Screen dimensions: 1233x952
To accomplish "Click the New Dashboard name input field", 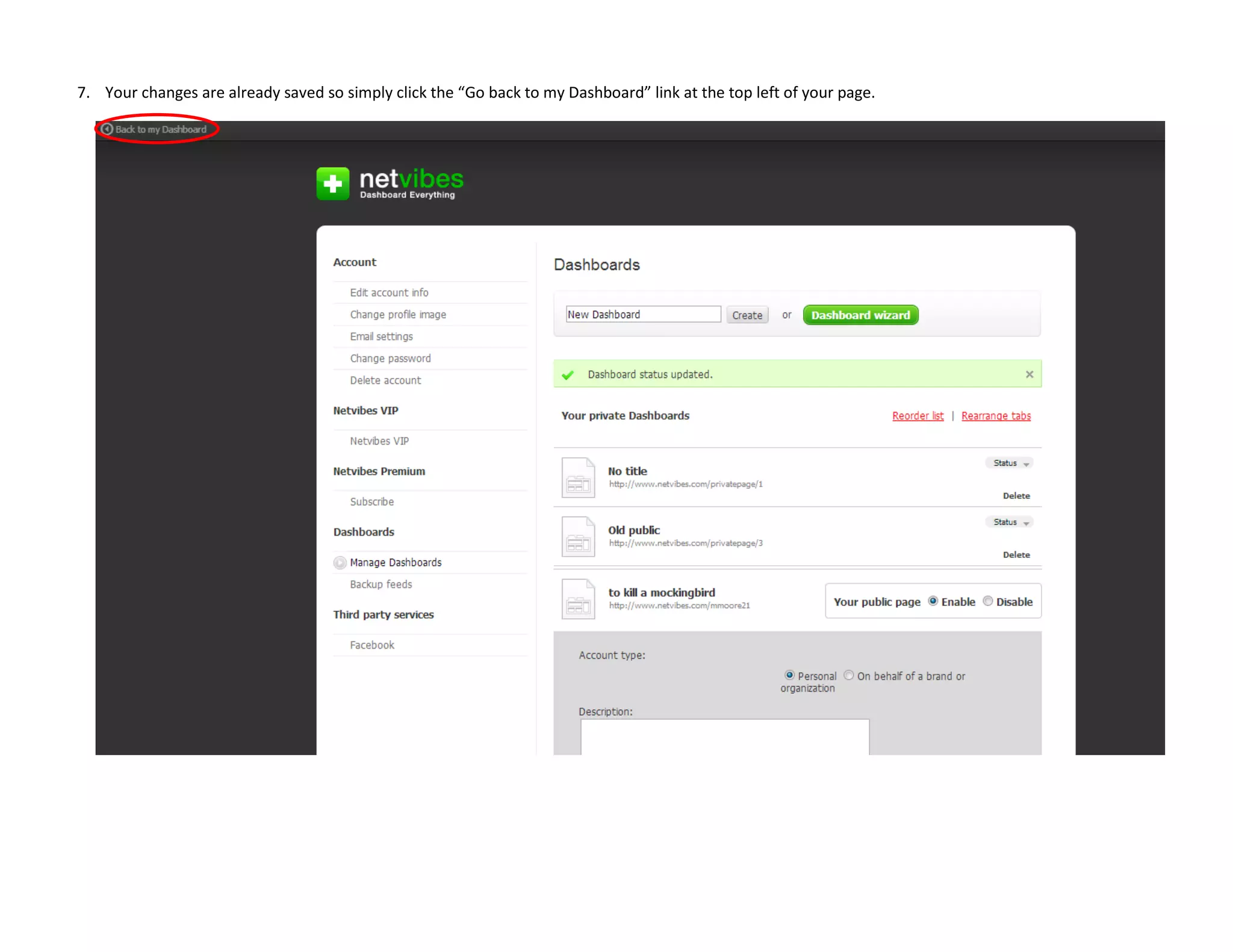I will [x=643, y=314].
